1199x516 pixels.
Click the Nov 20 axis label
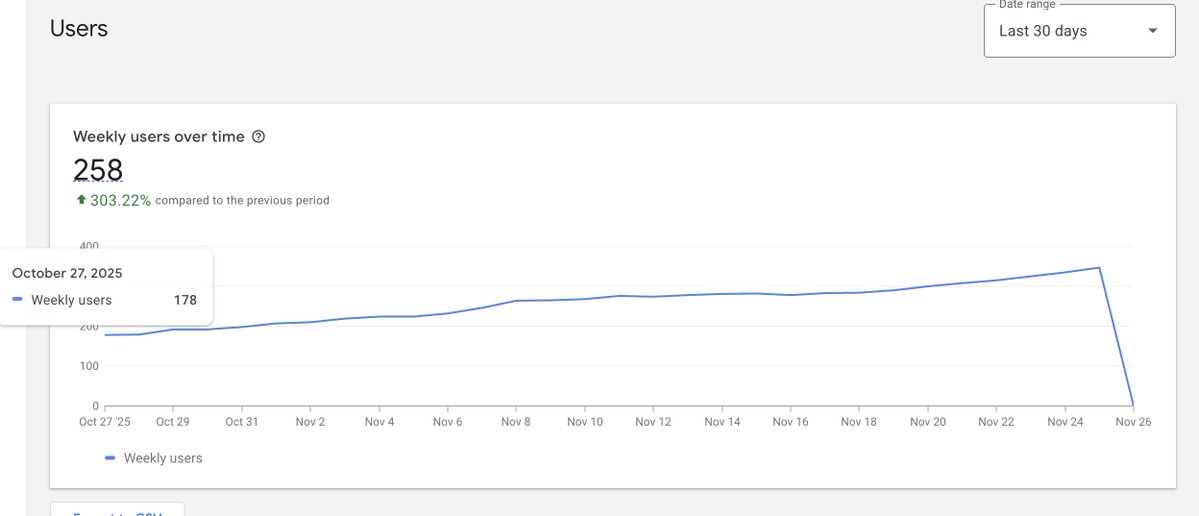tap(928, 421)
